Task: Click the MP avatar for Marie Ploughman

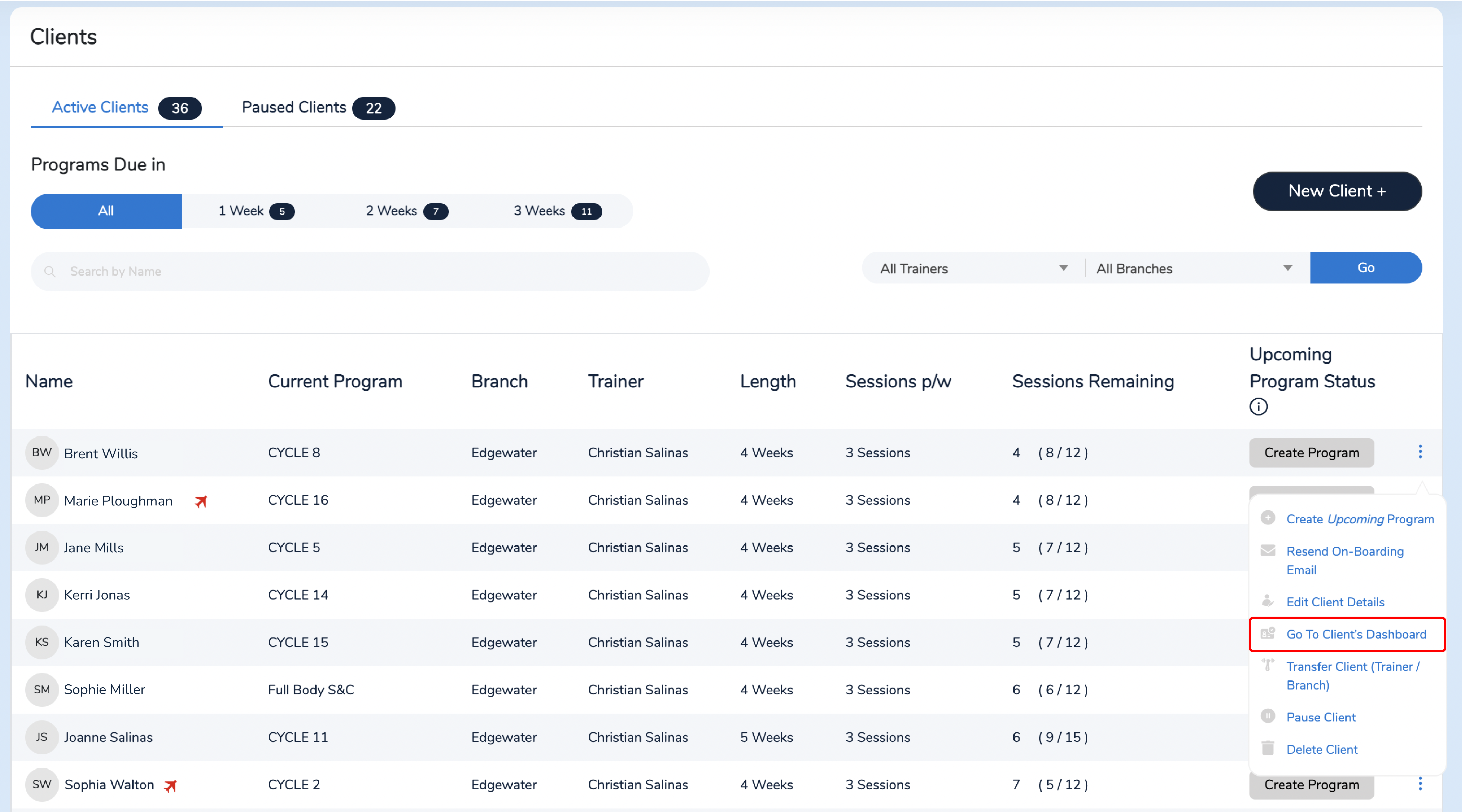Action: (41, 500)
